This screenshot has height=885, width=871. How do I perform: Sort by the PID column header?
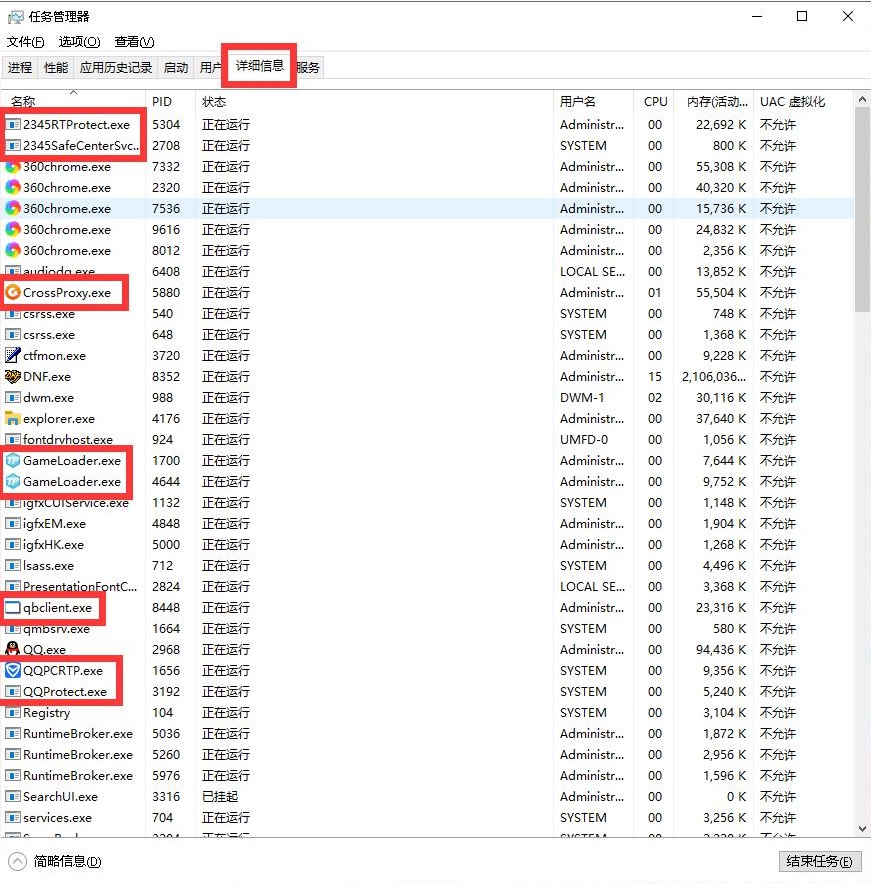(170, 101)
